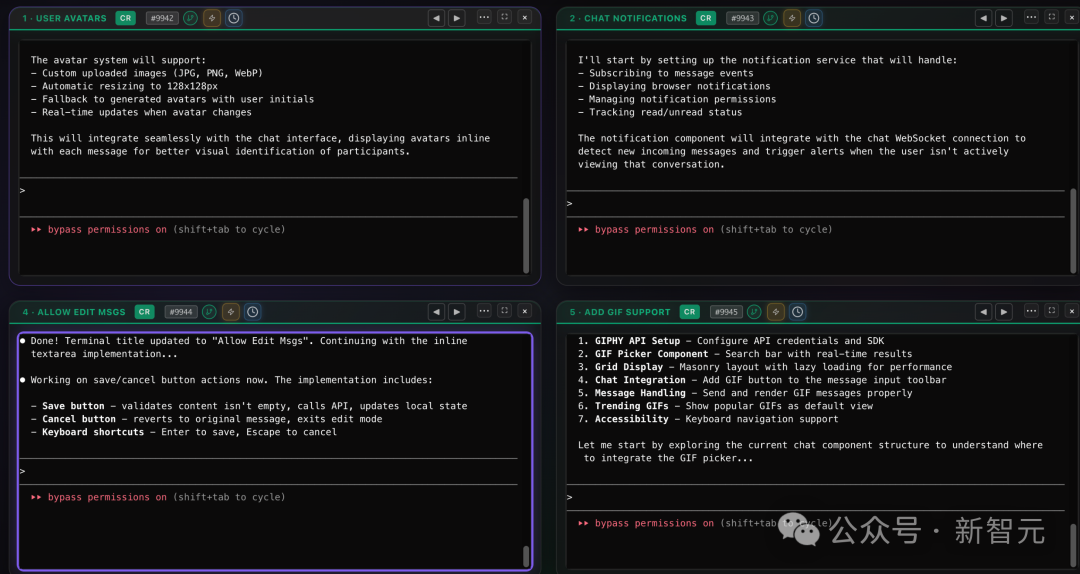This screenshot has width=1080, height=574.
Task: Click the #9944 issue tag
Action: point(181,311)
